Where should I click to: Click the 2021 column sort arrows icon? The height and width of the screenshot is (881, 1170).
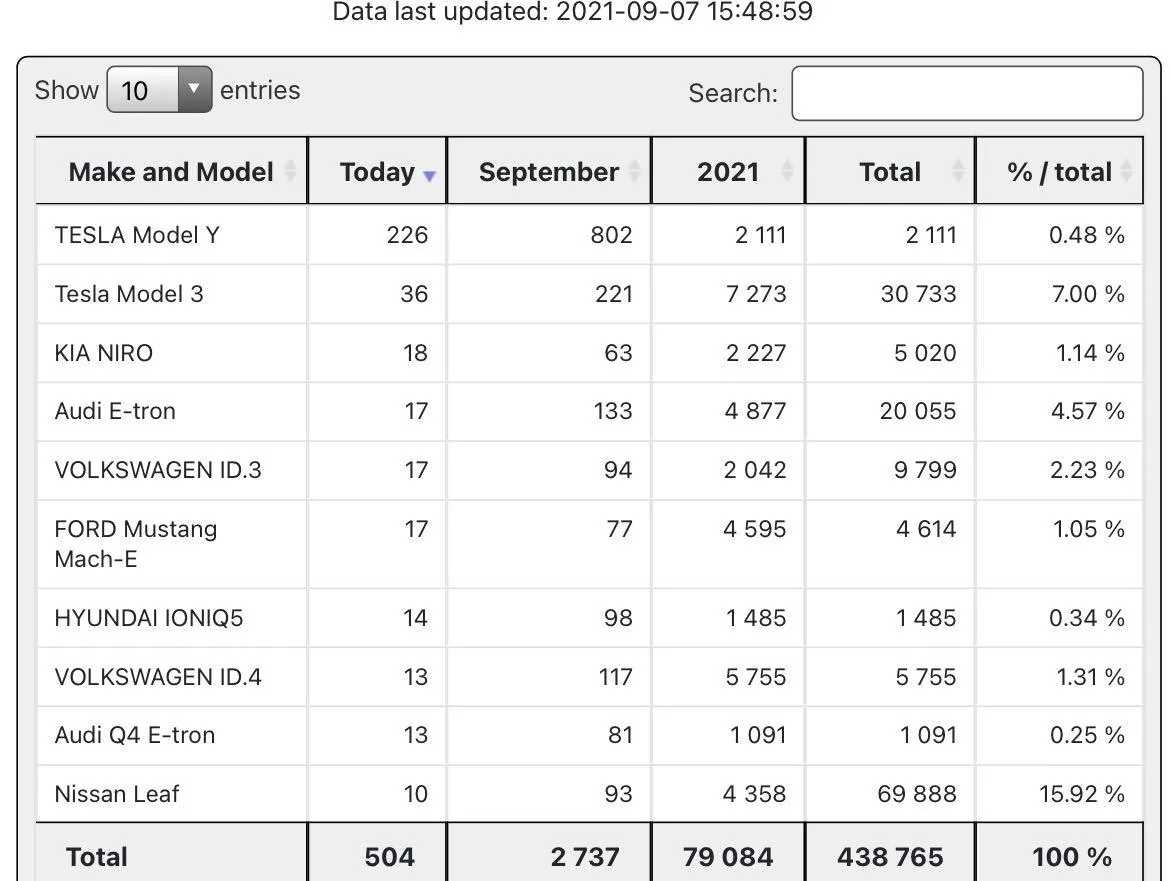[x=787, y=171]
